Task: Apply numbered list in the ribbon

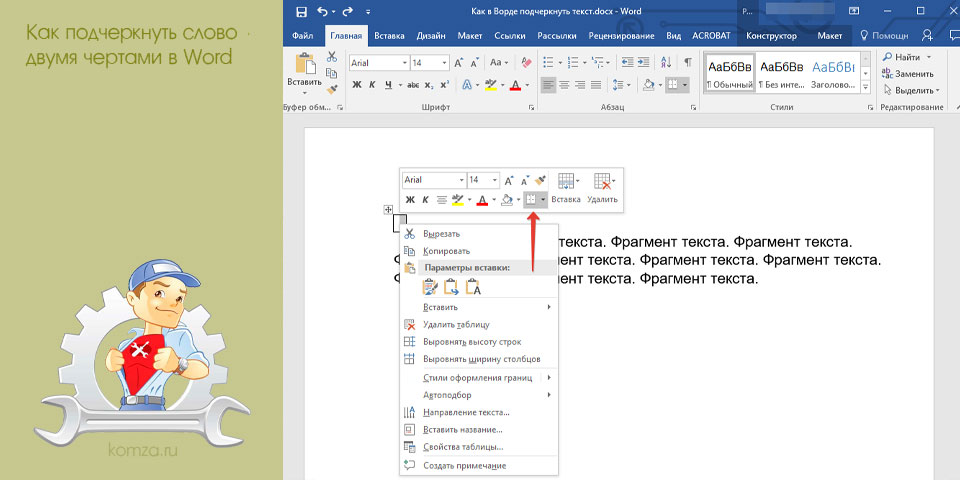Action: coord(573,62)
